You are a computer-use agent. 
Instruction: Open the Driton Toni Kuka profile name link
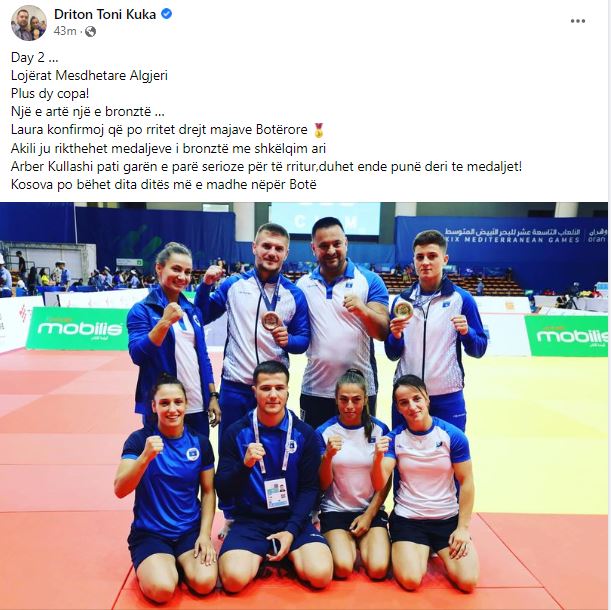pyautogui.click(x=105, y=14)
